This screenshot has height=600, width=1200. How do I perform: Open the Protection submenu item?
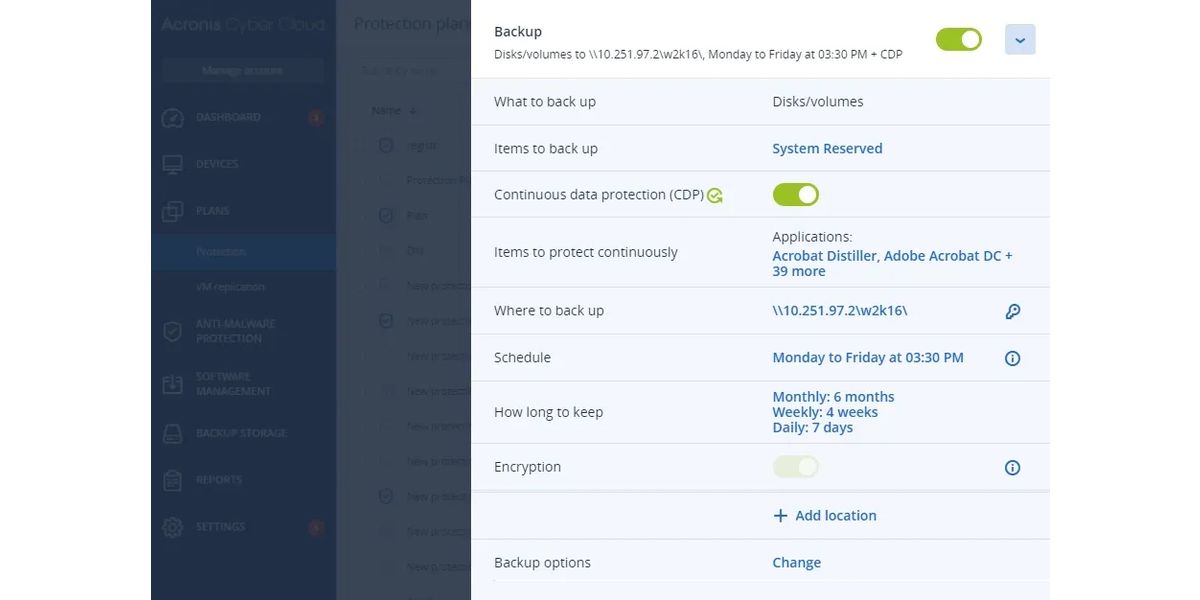tap(221, 252)
